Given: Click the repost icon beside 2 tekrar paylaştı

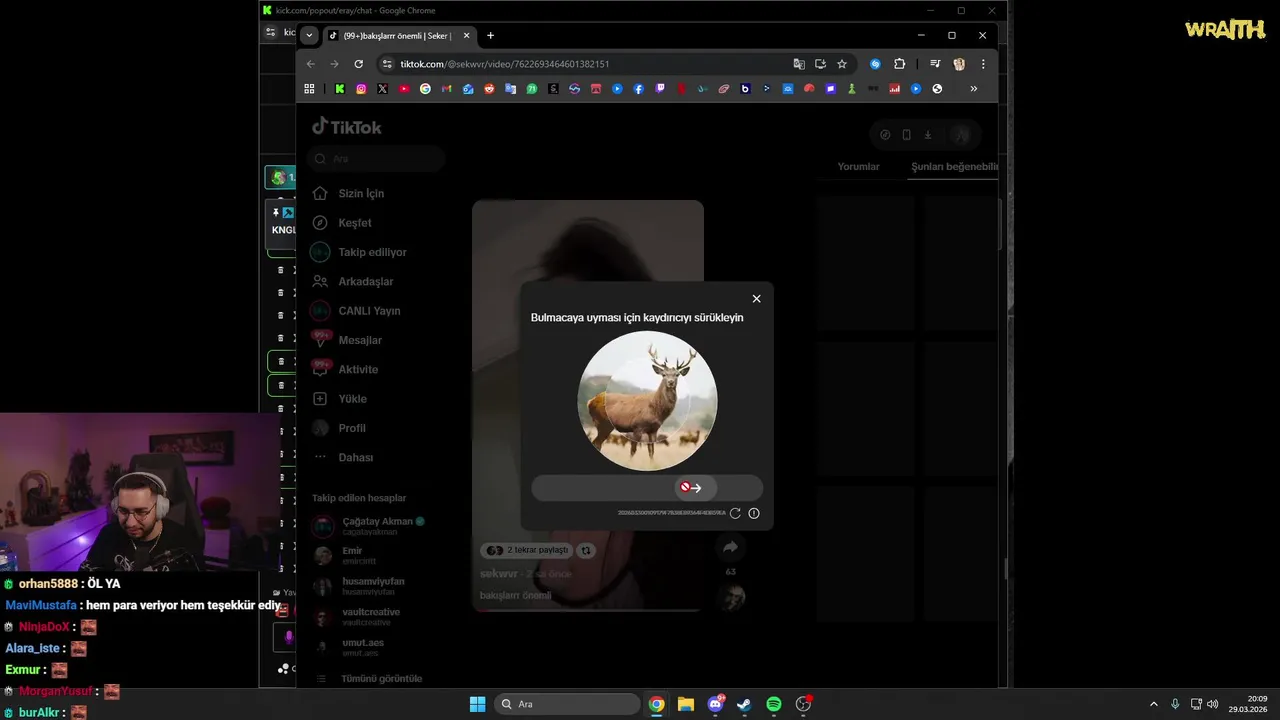Looking at the screenshot, I should (586, 550).
